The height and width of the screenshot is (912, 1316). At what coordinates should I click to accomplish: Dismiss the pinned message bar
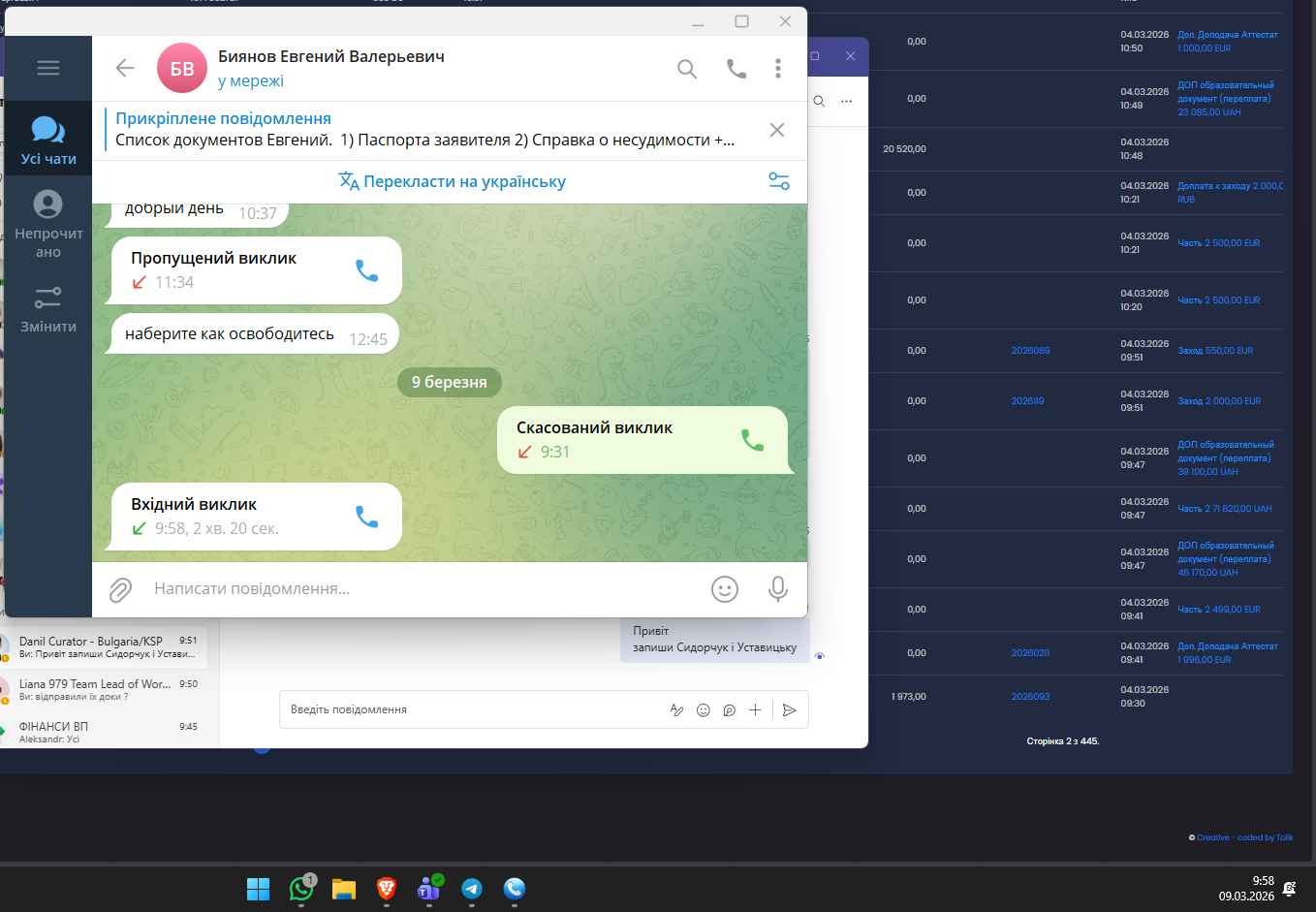[x=777, y=130]
